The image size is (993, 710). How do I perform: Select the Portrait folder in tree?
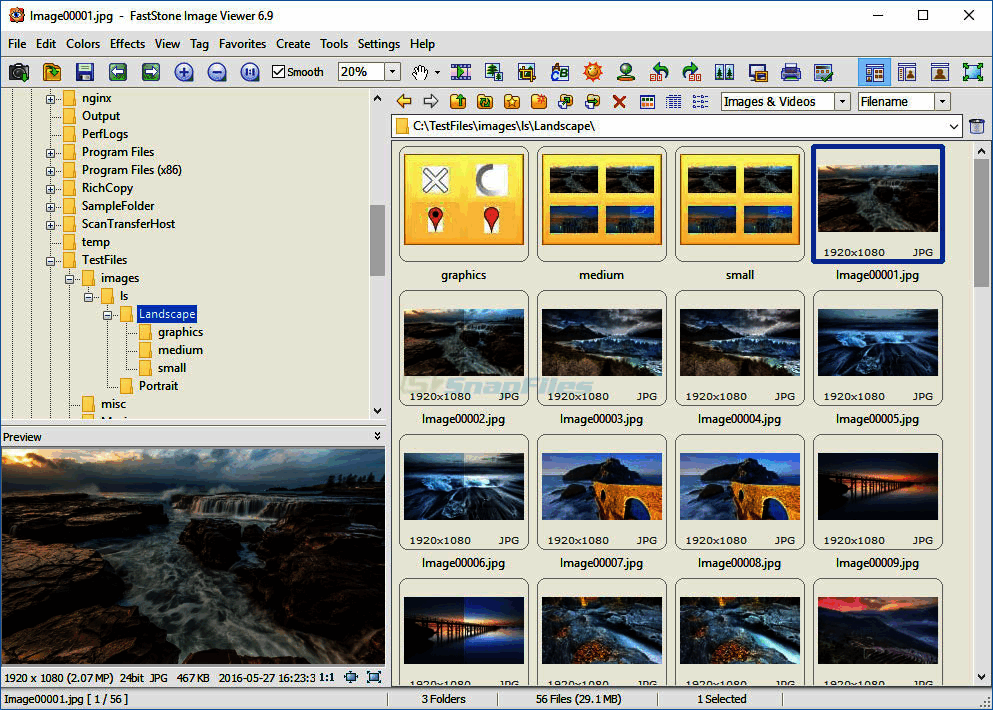tap(158, 386)
